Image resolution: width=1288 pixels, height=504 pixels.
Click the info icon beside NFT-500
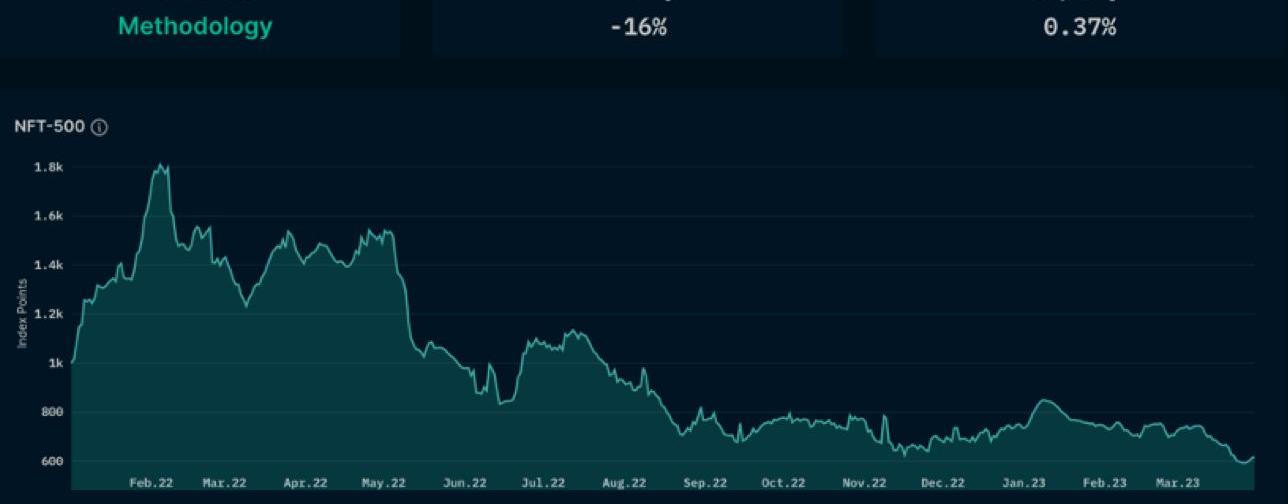[x=99, y=127]
